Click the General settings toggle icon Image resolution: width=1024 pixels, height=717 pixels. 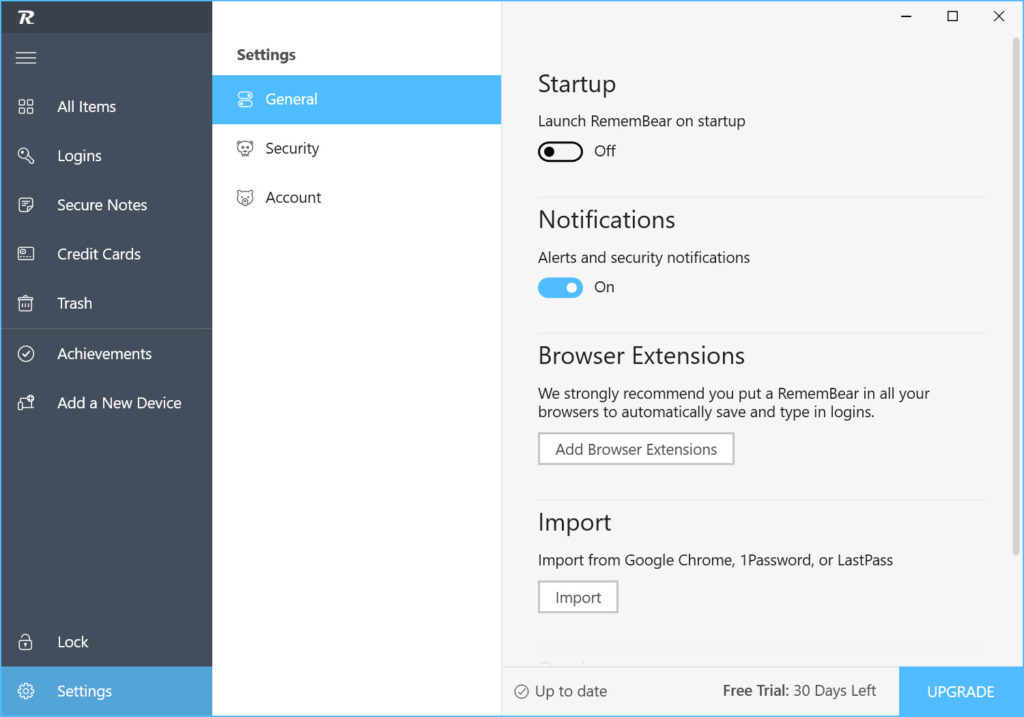[x=245, y=99]
